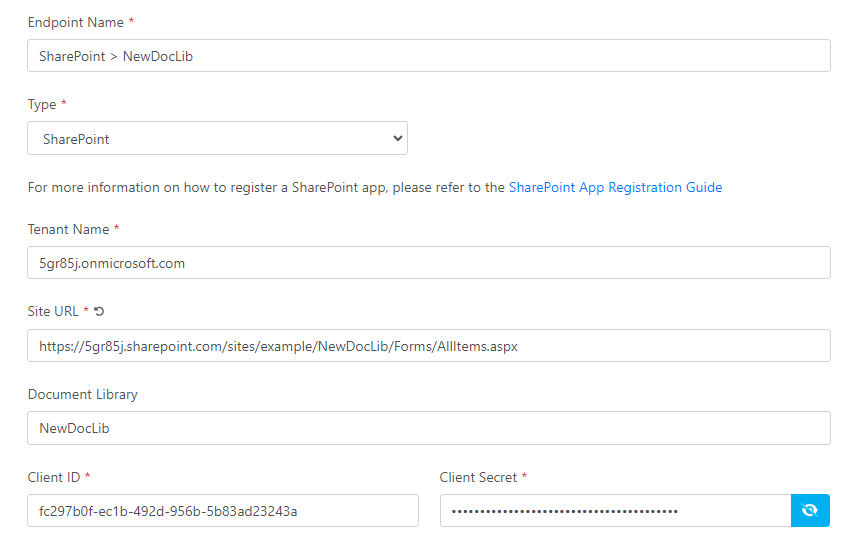Select the Document Library input field

428,428
